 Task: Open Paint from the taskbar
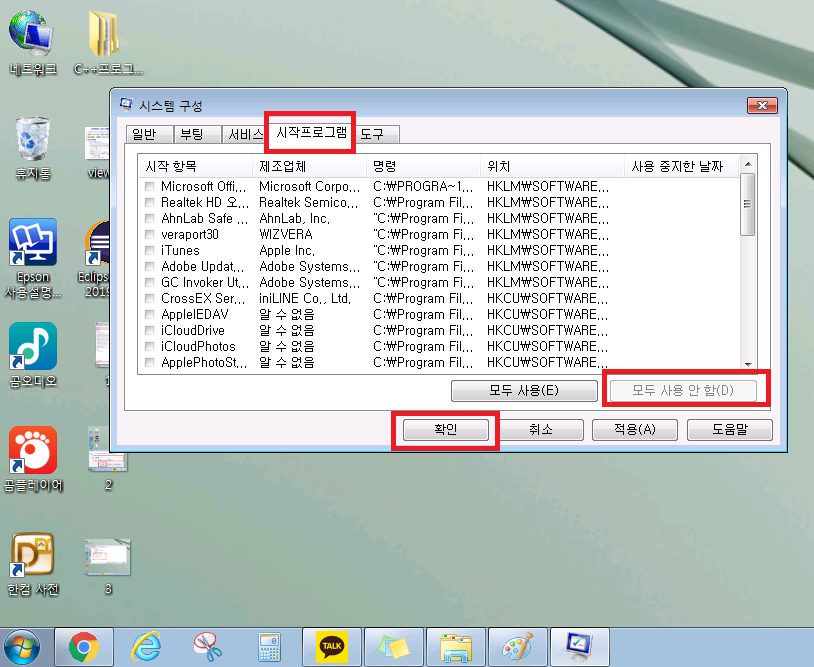tap(518, 647)
